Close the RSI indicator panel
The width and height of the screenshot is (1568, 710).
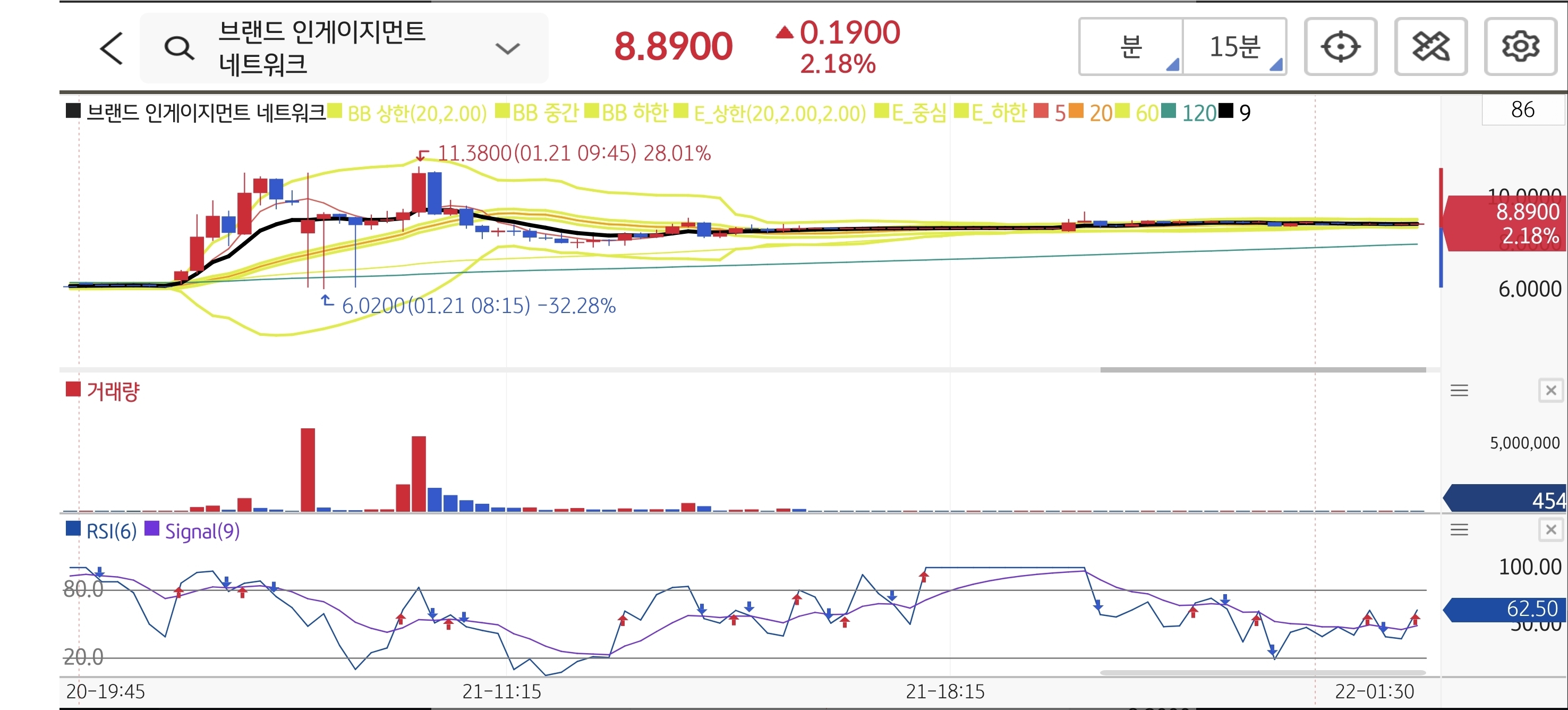click(x=1550, y=530)
